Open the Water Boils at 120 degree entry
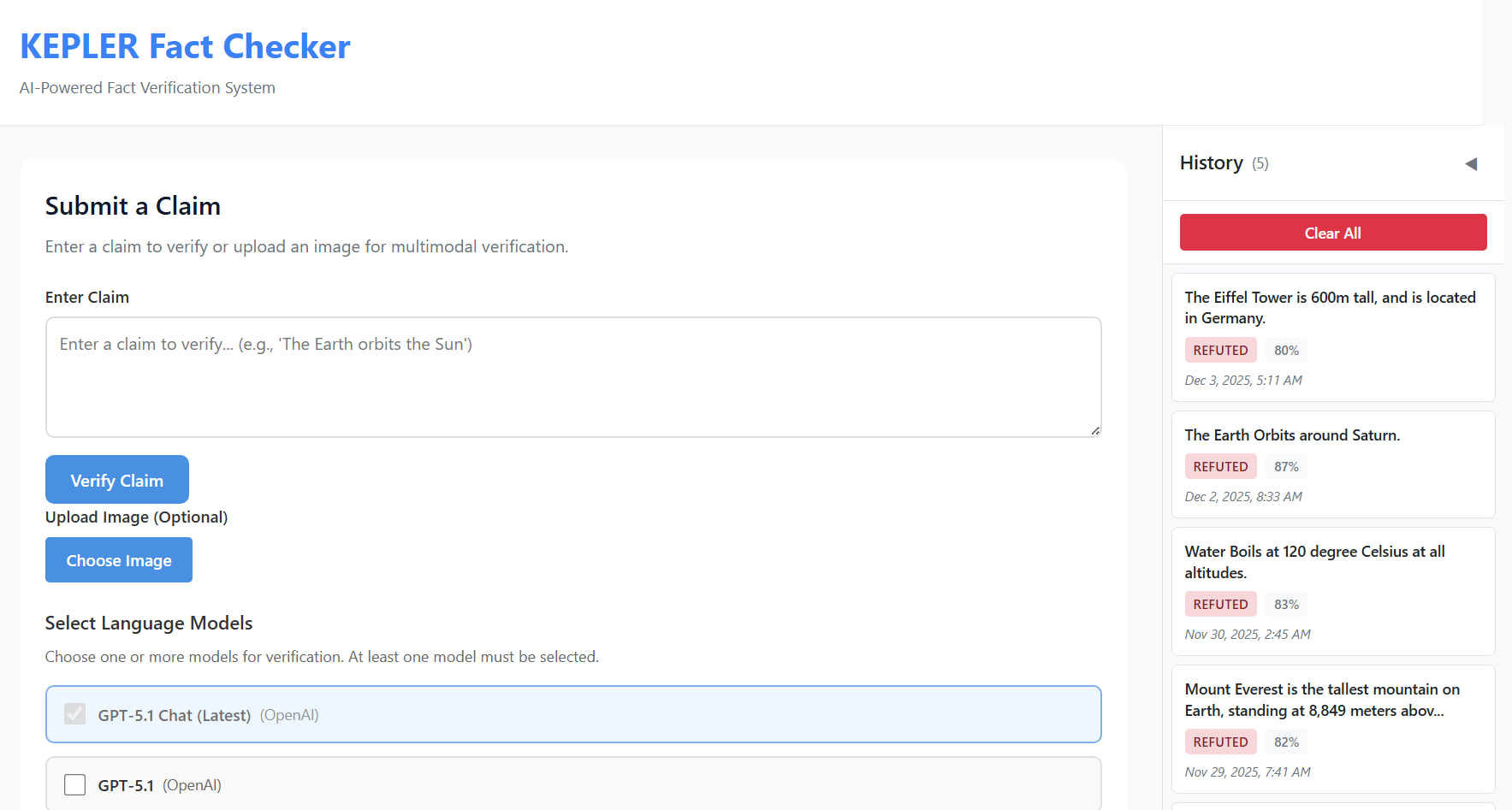 click(x=1314, y=562)
